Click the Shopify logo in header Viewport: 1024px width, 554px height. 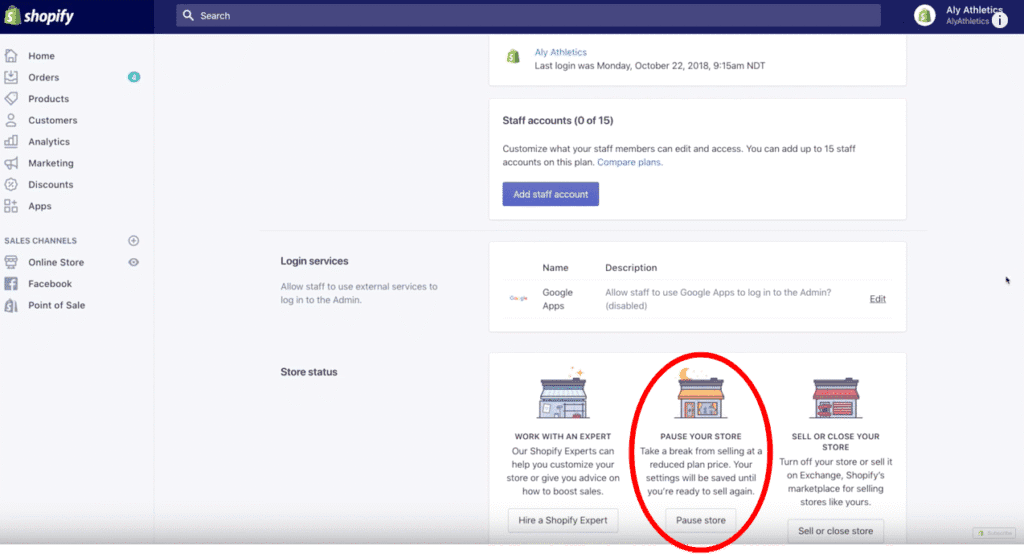(x=39, y=16)
